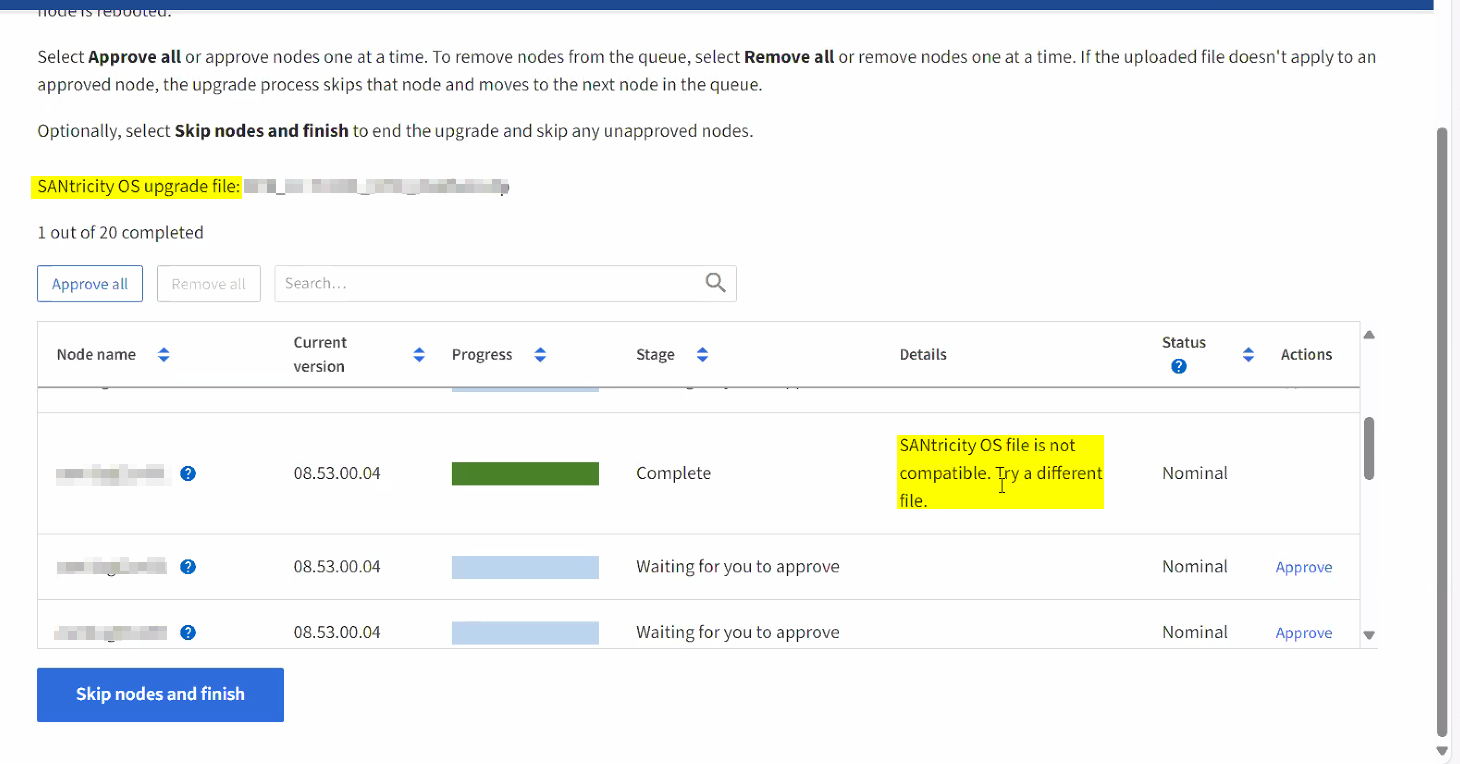Viewport: 1460px width, 764px height.
Task: Sort the Status column
Action: (1248, 354)
